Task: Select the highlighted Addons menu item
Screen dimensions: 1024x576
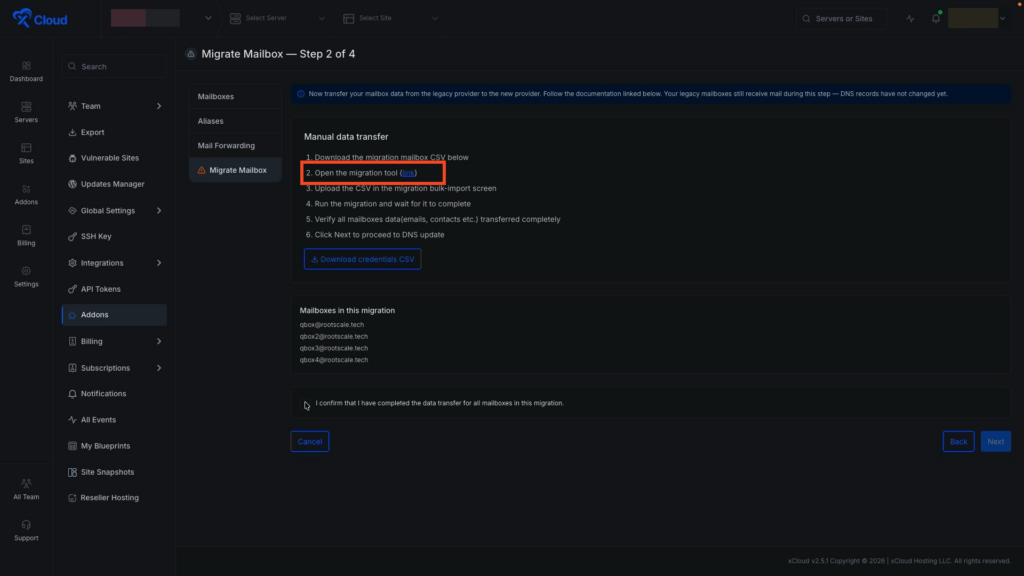Action: pyautogui.click(x=114, y=315)
